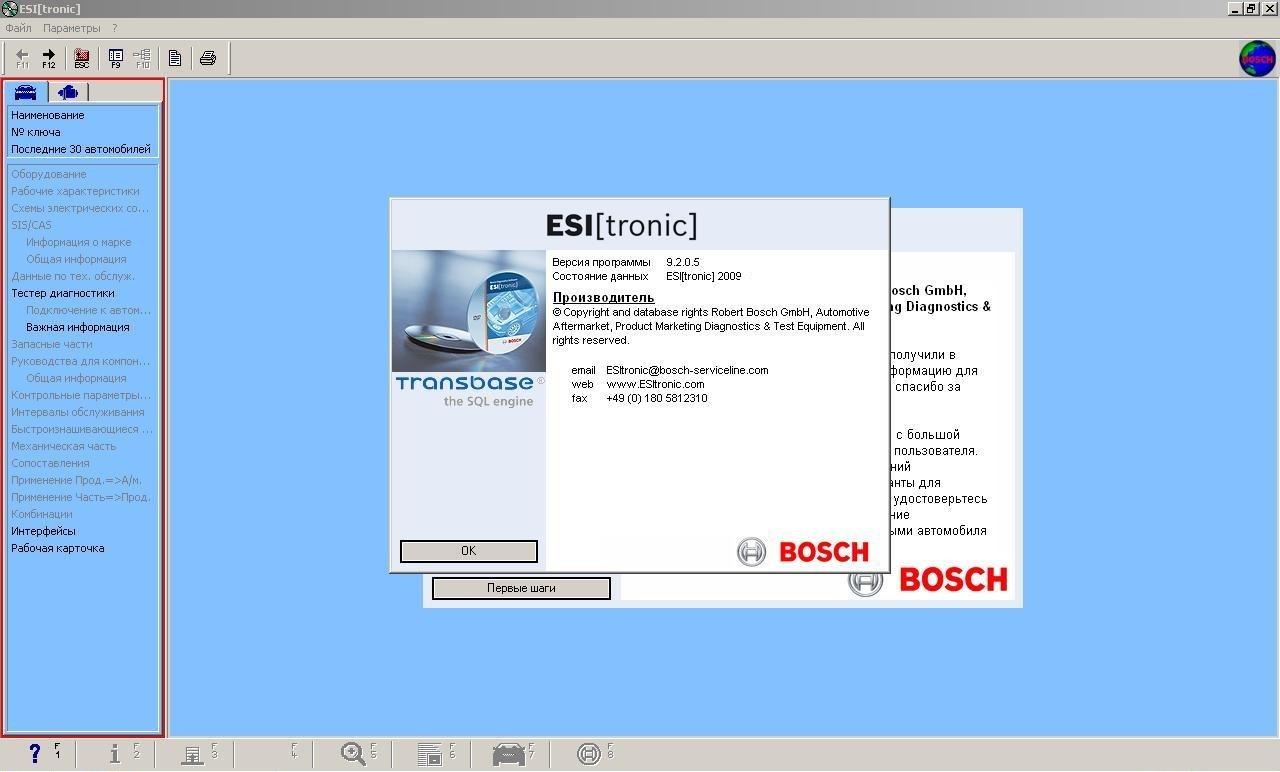Click the Первые шаги button
This screenshot has width=1280, height=772.
pyautogui.click(x=521, y=588)
